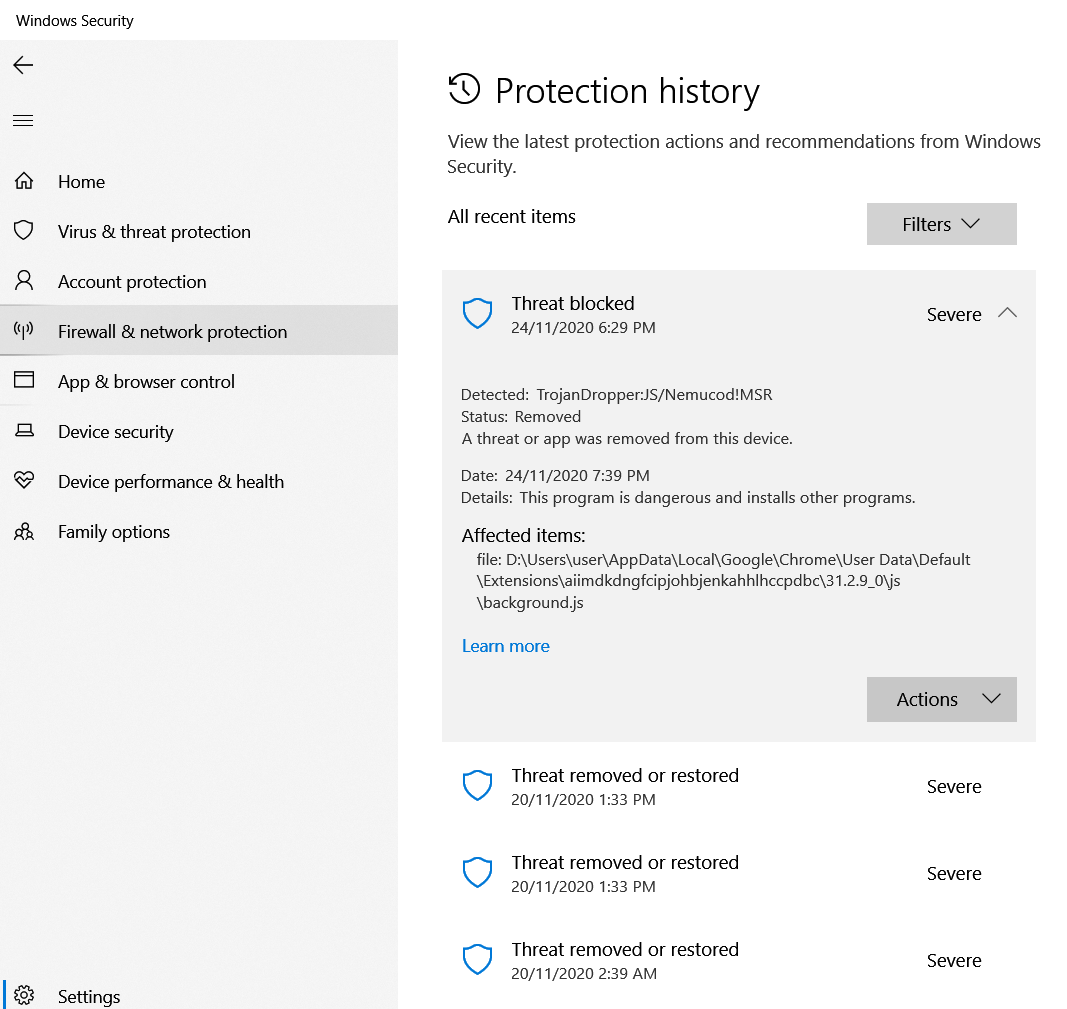Image resolution: width=1067 pixels, height=1009 pixels.
Task: Click the 24/11/2020 6:29 PM timestamp
Action: click(583, 328)
